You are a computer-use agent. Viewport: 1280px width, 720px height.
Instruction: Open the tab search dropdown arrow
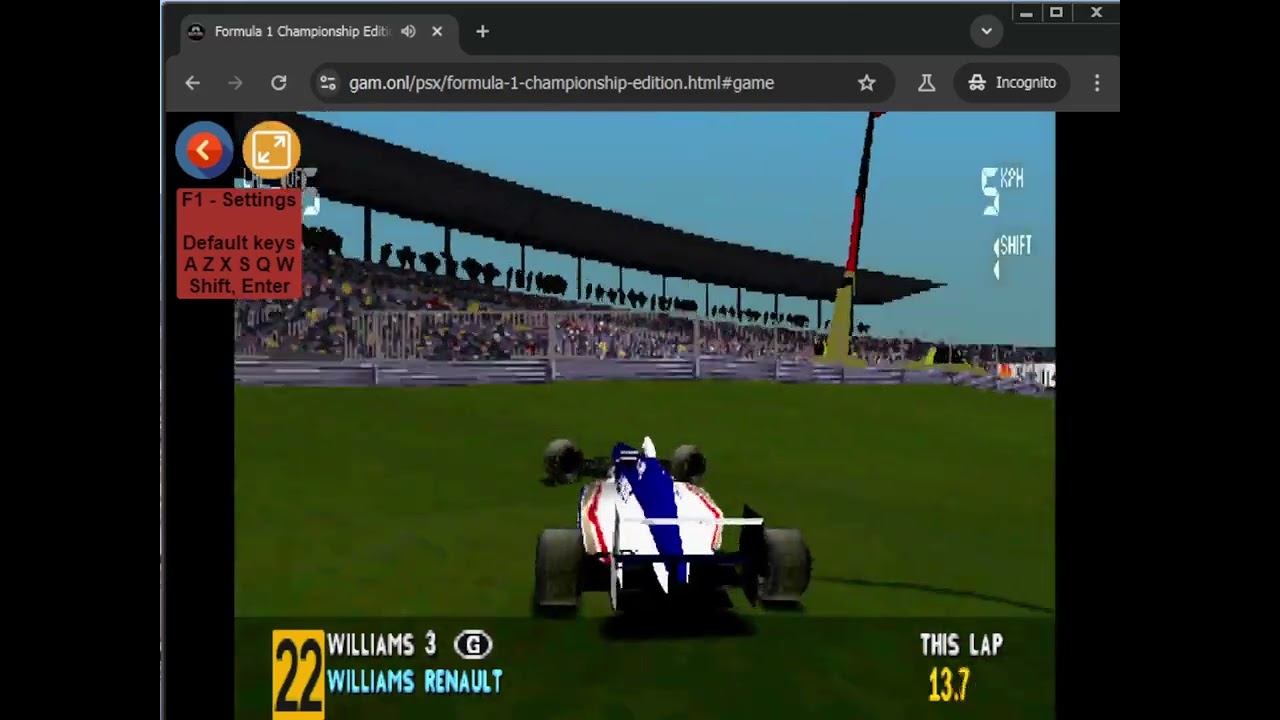coord(986,31)
